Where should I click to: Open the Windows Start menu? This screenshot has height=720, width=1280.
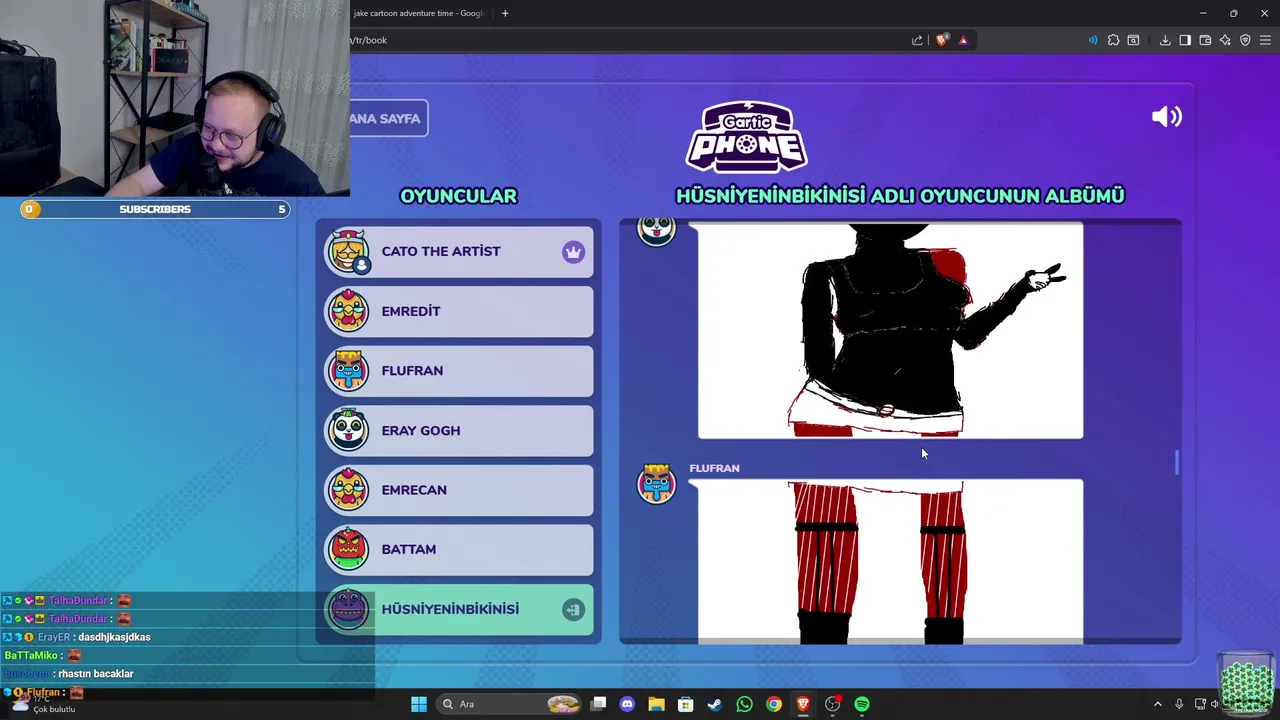(x=419, y=704)
